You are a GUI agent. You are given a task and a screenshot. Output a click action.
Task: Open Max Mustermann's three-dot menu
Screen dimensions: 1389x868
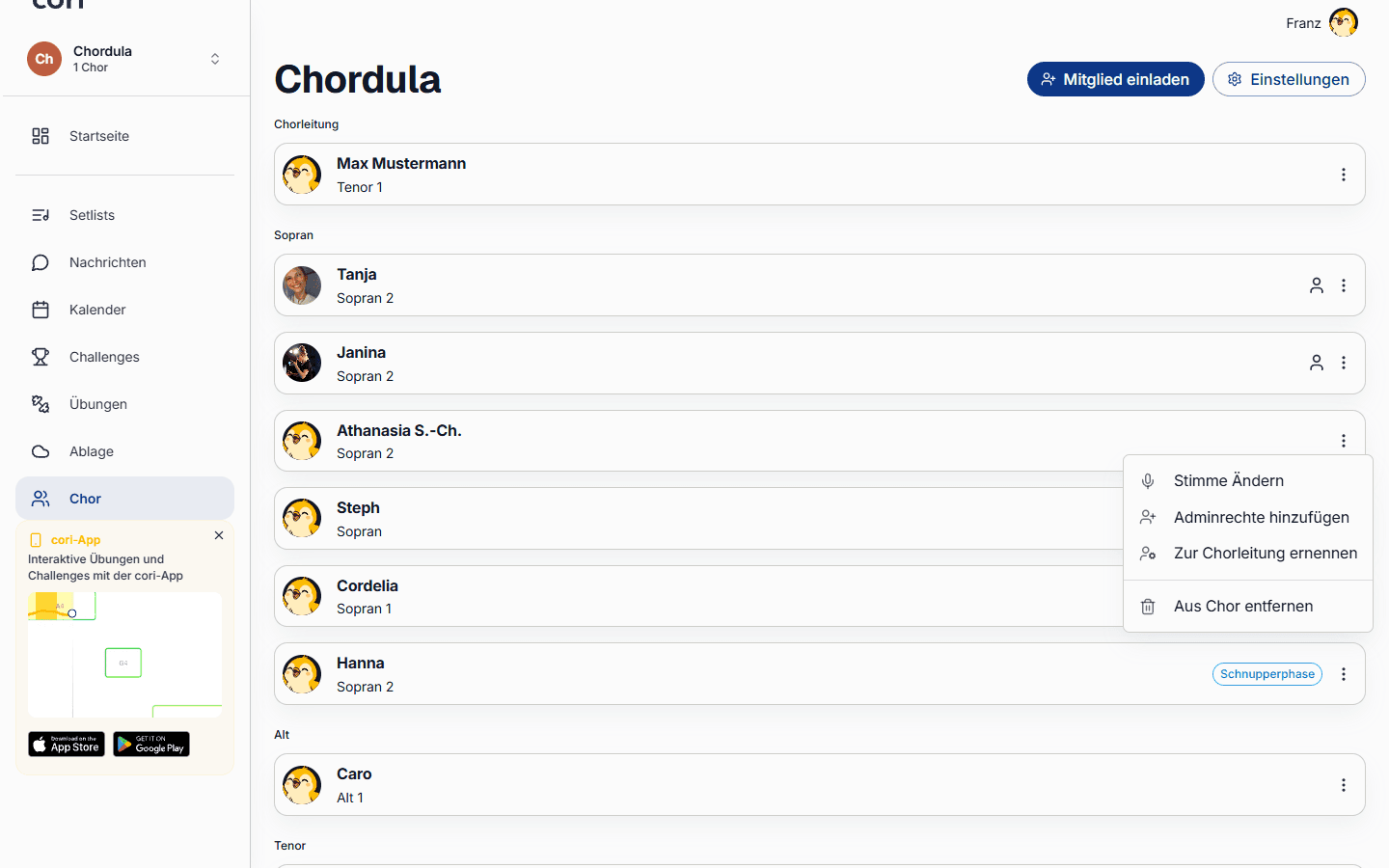1343,175
